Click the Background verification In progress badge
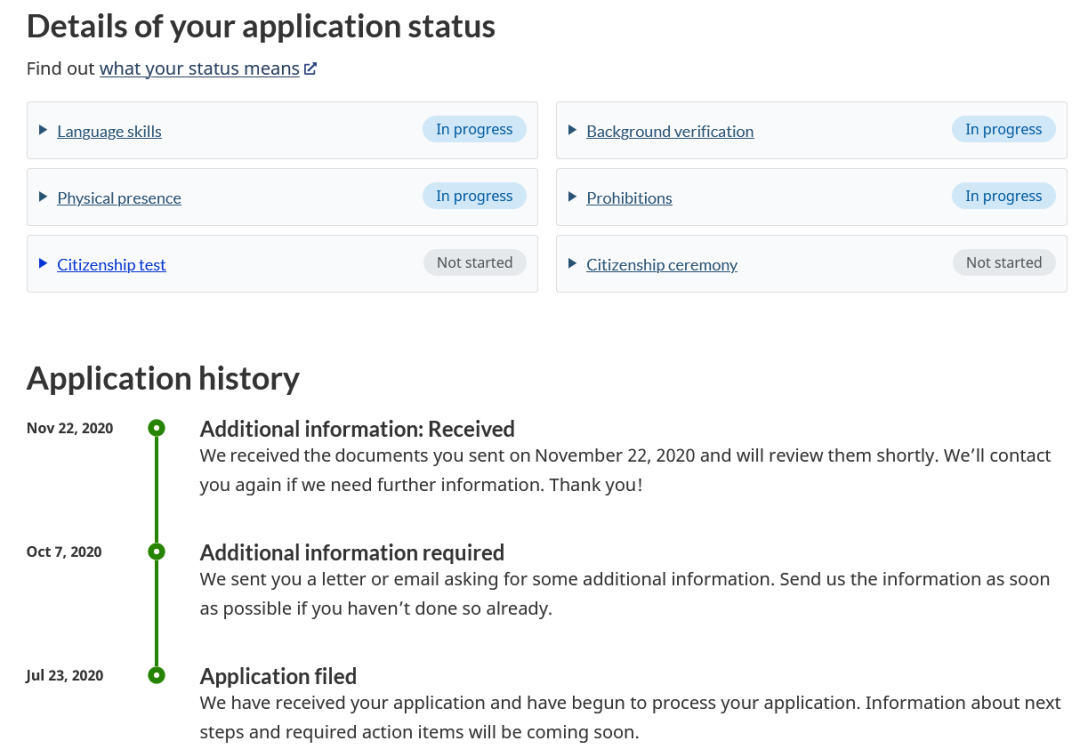Screen dimensions: 1080x749 click(x=1003, y=129)
